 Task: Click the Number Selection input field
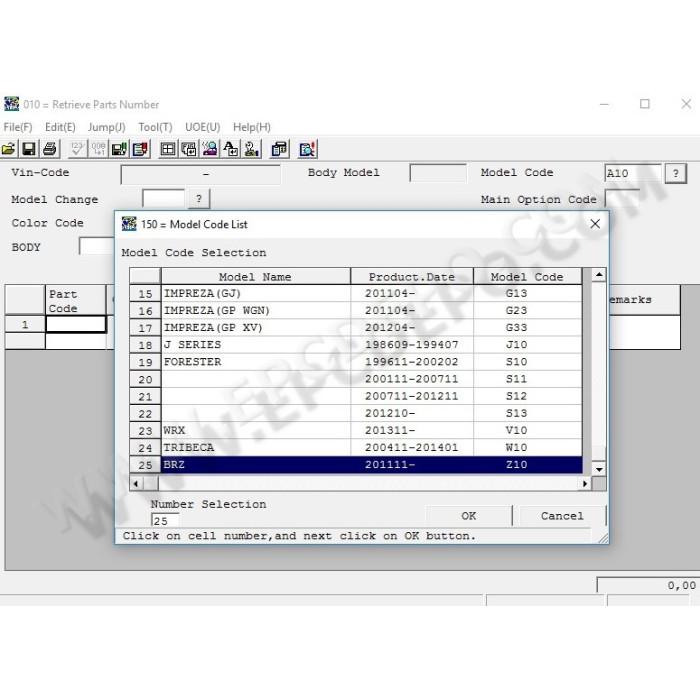tap(165, 521)
